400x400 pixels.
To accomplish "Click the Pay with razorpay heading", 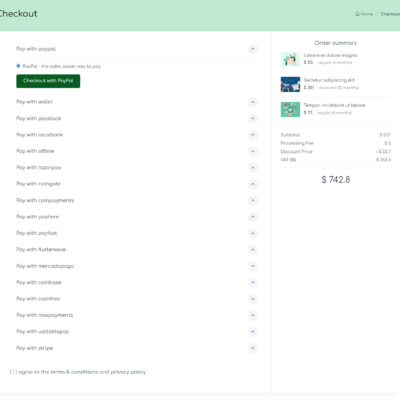I will (39, 168).
